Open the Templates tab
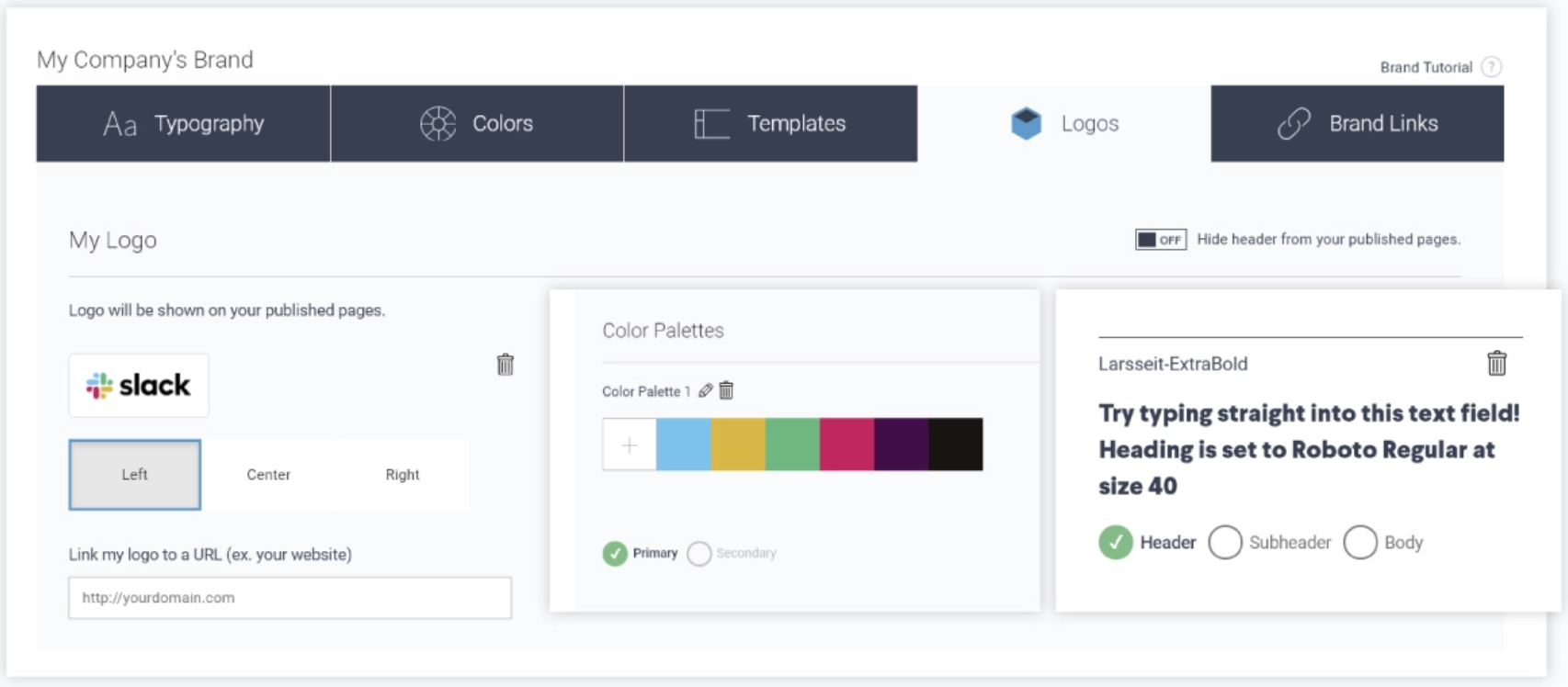This screenshot has width=1568, height=687. coord(770,124)
